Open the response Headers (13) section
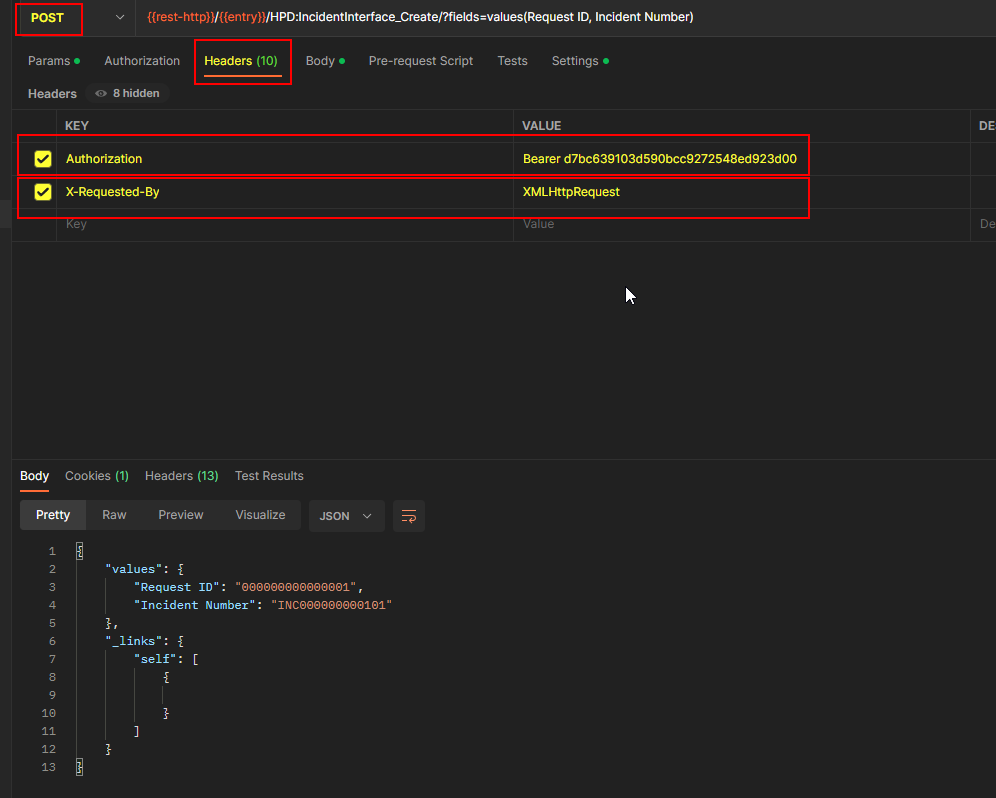 180,476
